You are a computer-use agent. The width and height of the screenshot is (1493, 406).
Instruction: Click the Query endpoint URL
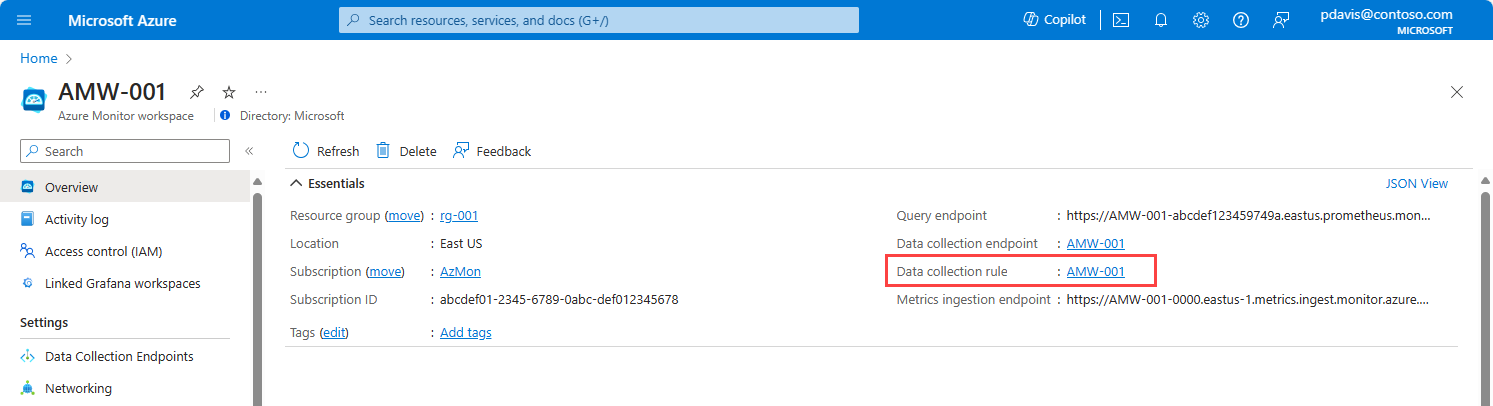pos(1249,215)
